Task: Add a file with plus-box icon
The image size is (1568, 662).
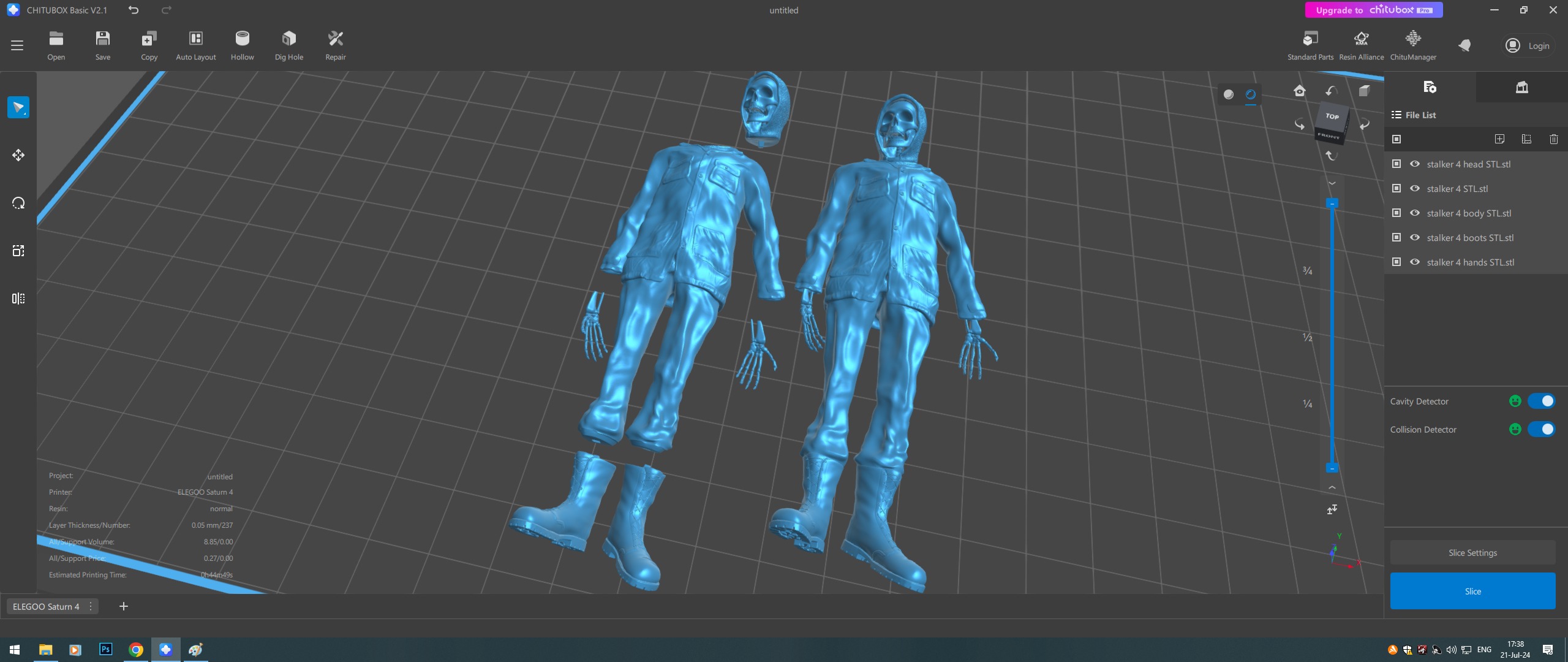Action: (1499, 139)
